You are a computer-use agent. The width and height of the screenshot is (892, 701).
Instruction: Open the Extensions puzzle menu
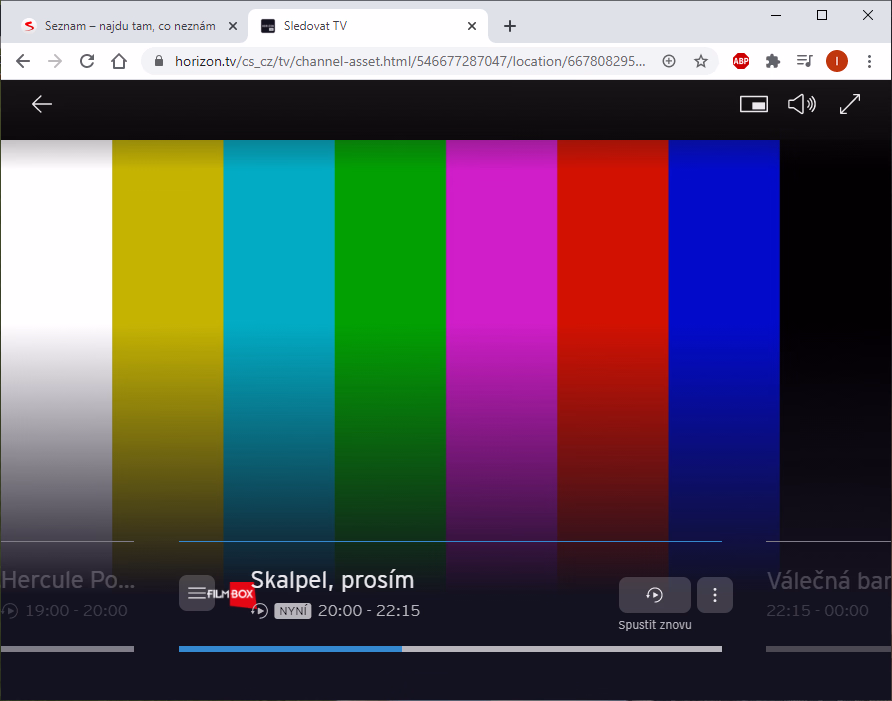click(773, 61)
